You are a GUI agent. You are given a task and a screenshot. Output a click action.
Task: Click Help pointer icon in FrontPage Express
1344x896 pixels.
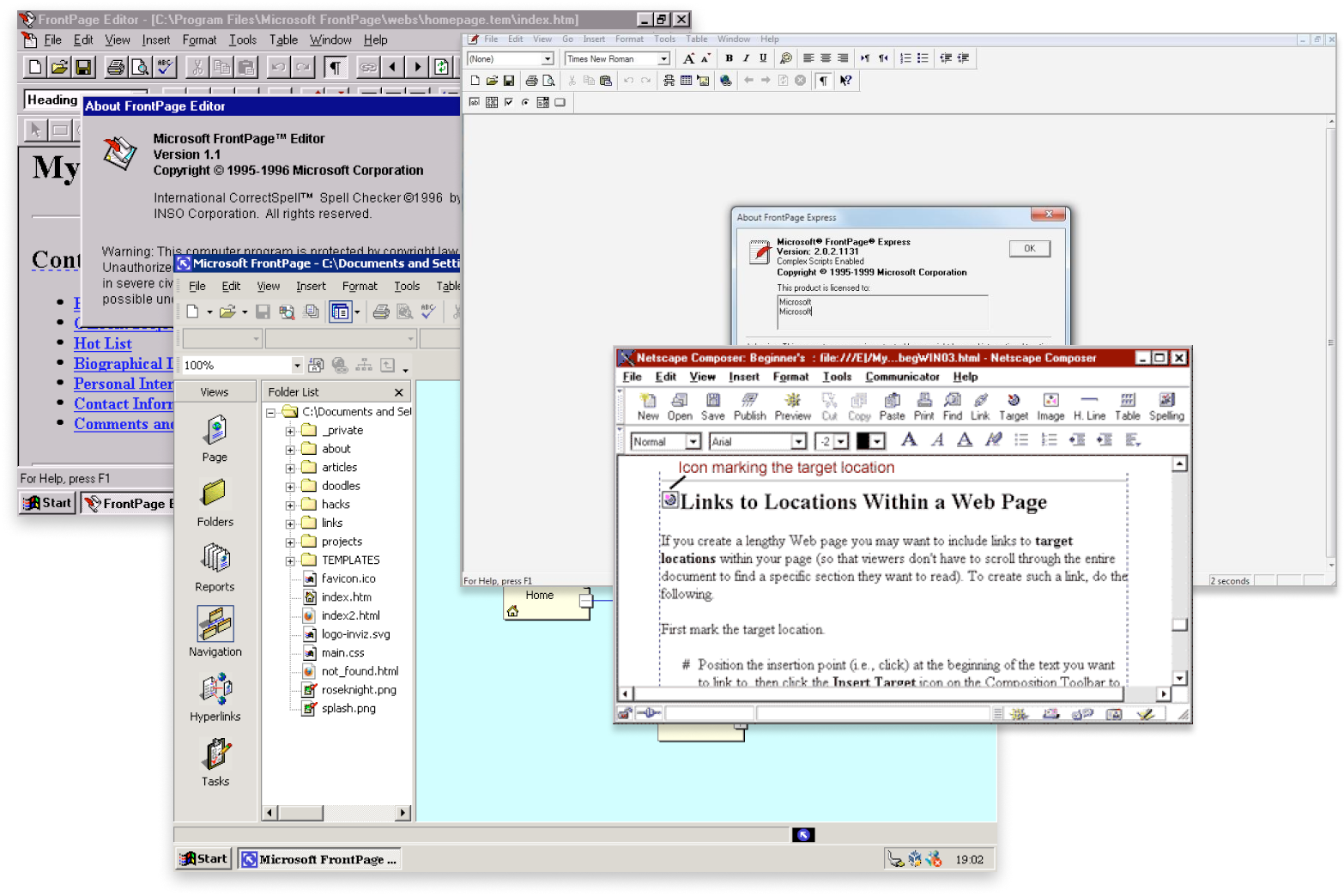pos(846,81)
